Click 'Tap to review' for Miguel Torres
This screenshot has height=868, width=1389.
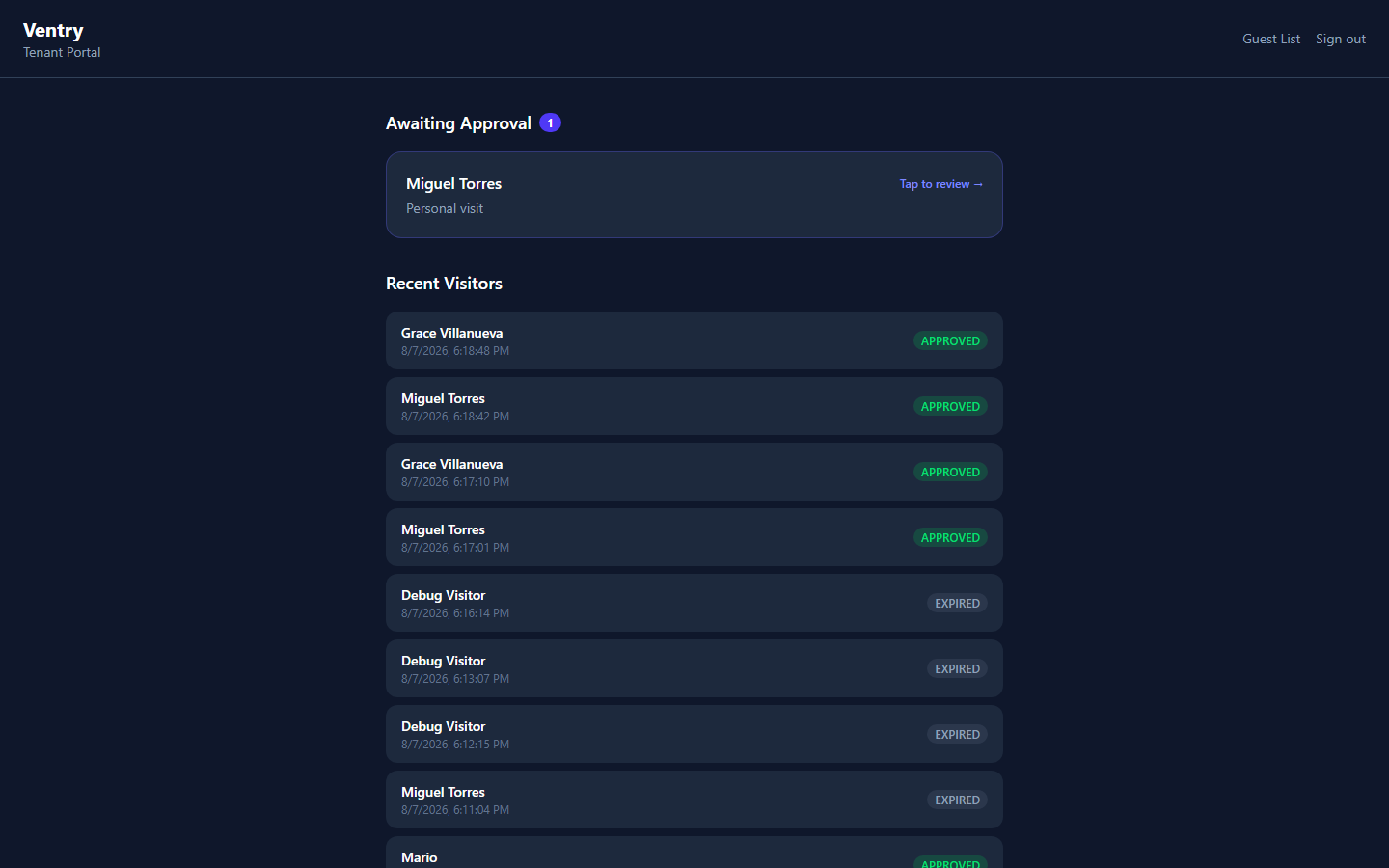(940, 184)
